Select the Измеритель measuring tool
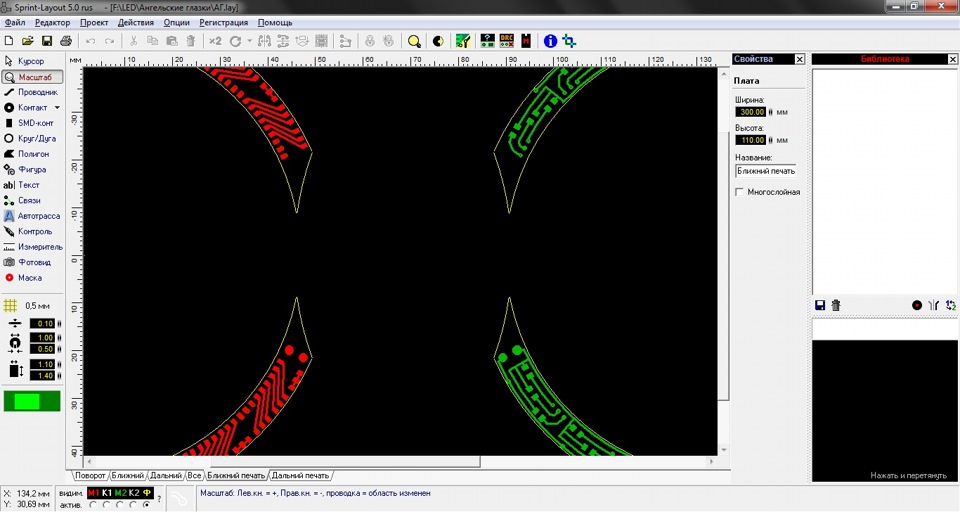This screenshot has height=512, width=960. tap(31, 247)
